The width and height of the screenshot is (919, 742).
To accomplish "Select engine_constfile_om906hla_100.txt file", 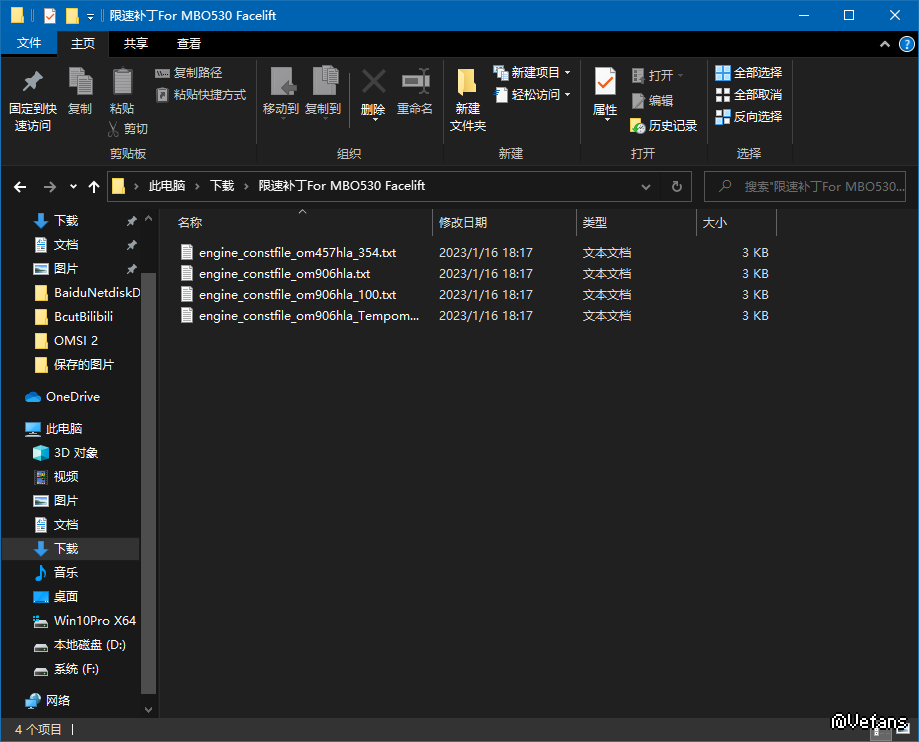I will point(297,295).
